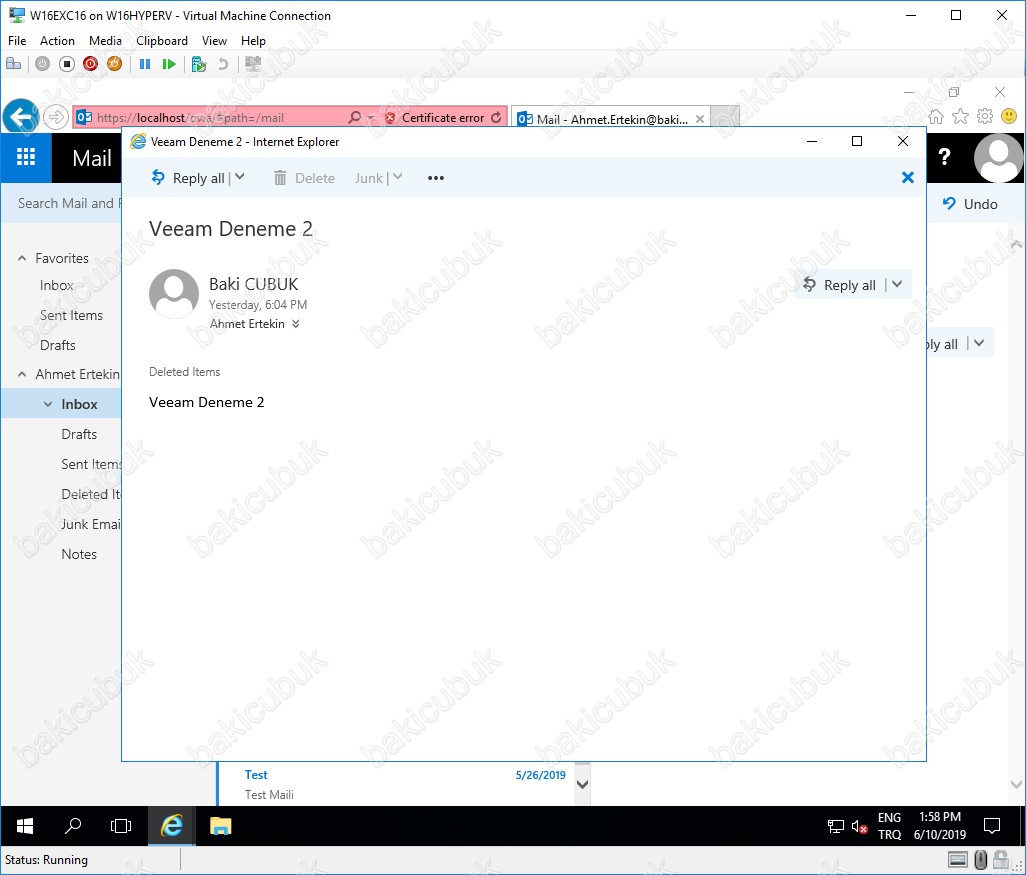This screenshot has height=875, width=1026.
Task: Open the OWA app launcher grid
Action: pos(26,158)
